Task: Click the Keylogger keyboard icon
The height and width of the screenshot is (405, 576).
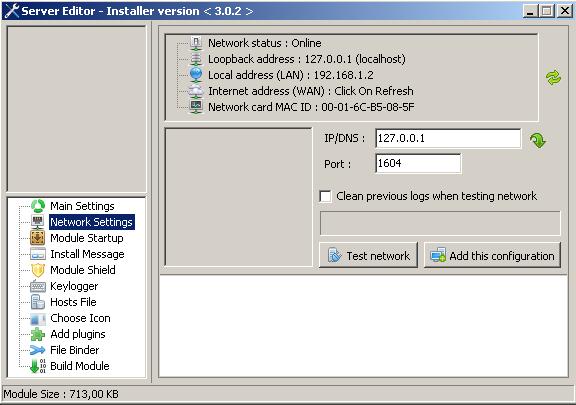Action: point(37,286)
